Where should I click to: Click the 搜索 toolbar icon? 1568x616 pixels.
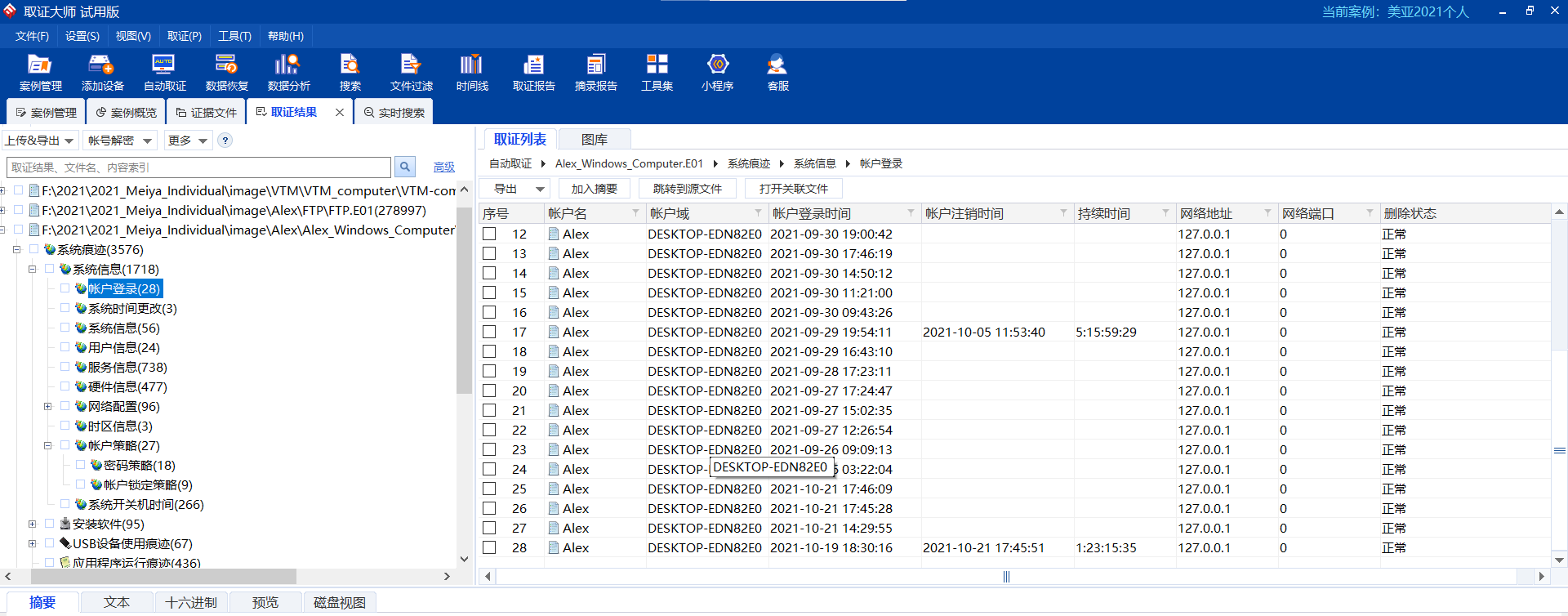(350, 73)
